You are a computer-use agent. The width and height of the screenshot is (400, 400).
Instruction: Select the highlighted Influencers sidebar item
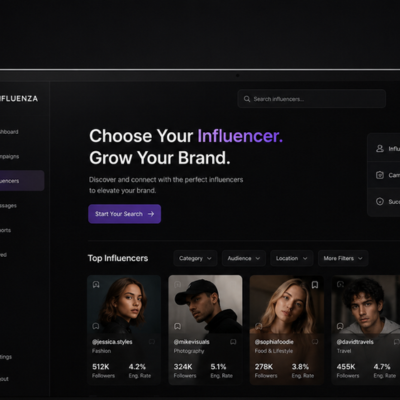point(21,181)
